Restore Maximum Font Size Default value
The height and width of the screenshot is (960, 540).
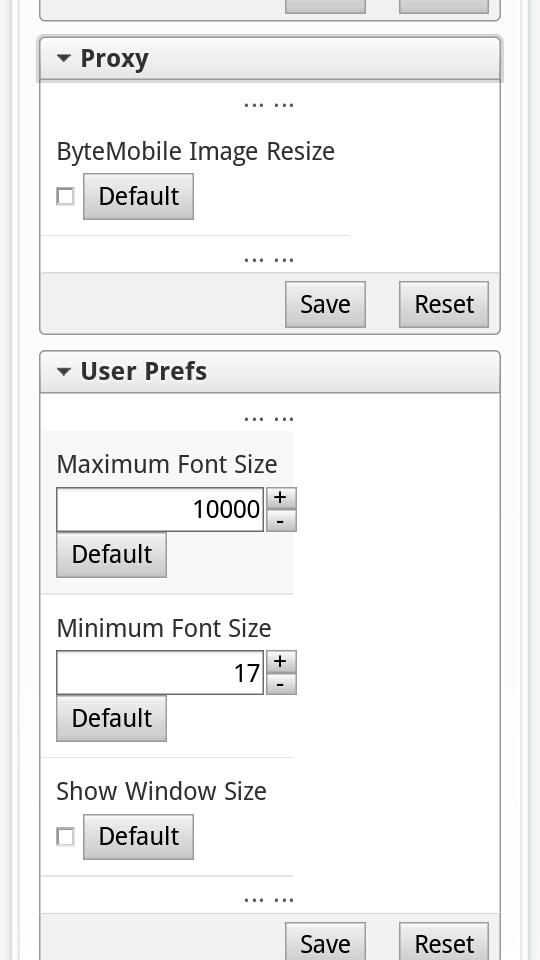tap(111, 555)
